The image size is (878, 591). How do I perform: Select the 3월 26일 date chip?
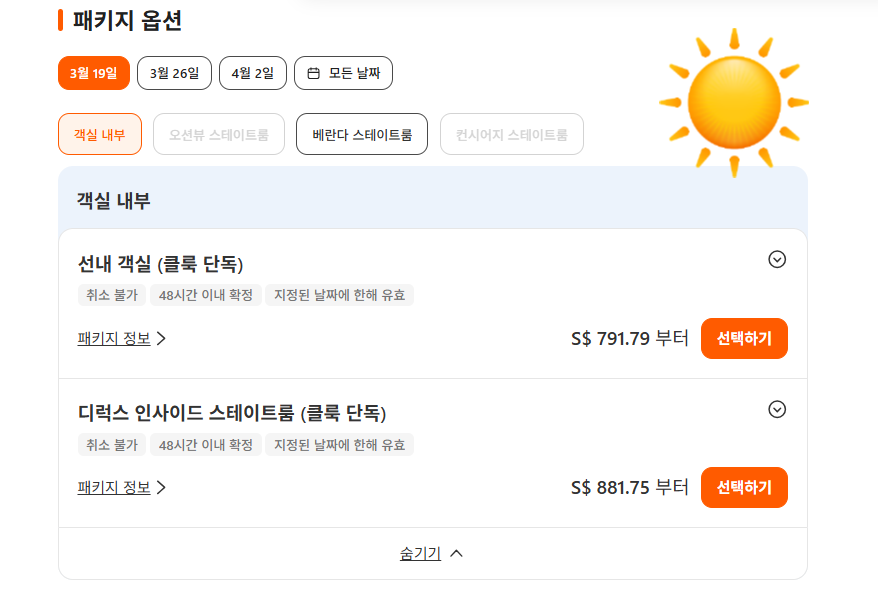[x=174, y=73]
